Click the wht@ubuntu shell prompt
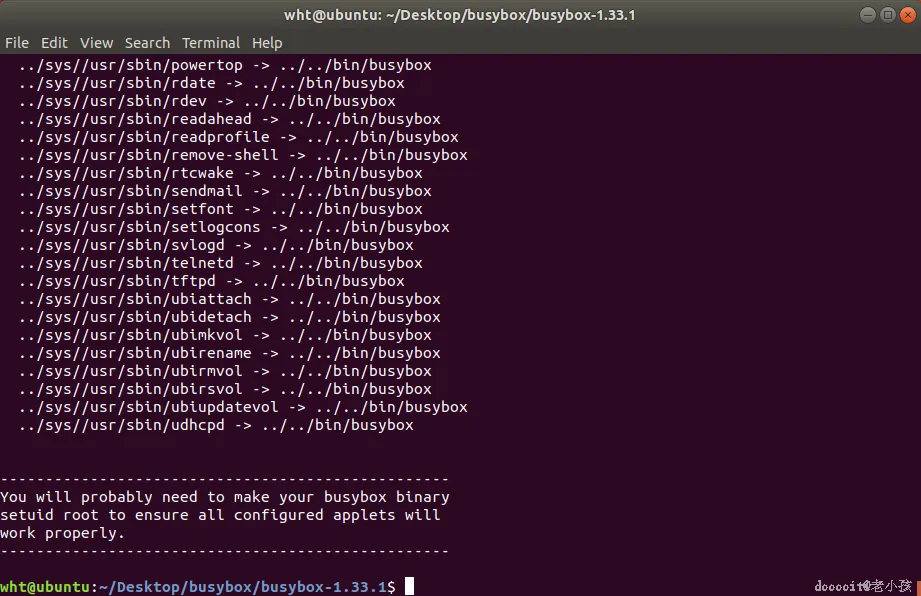Image resolution: width=921 pixels, height=596 pixels. click(x=198, y=587)
